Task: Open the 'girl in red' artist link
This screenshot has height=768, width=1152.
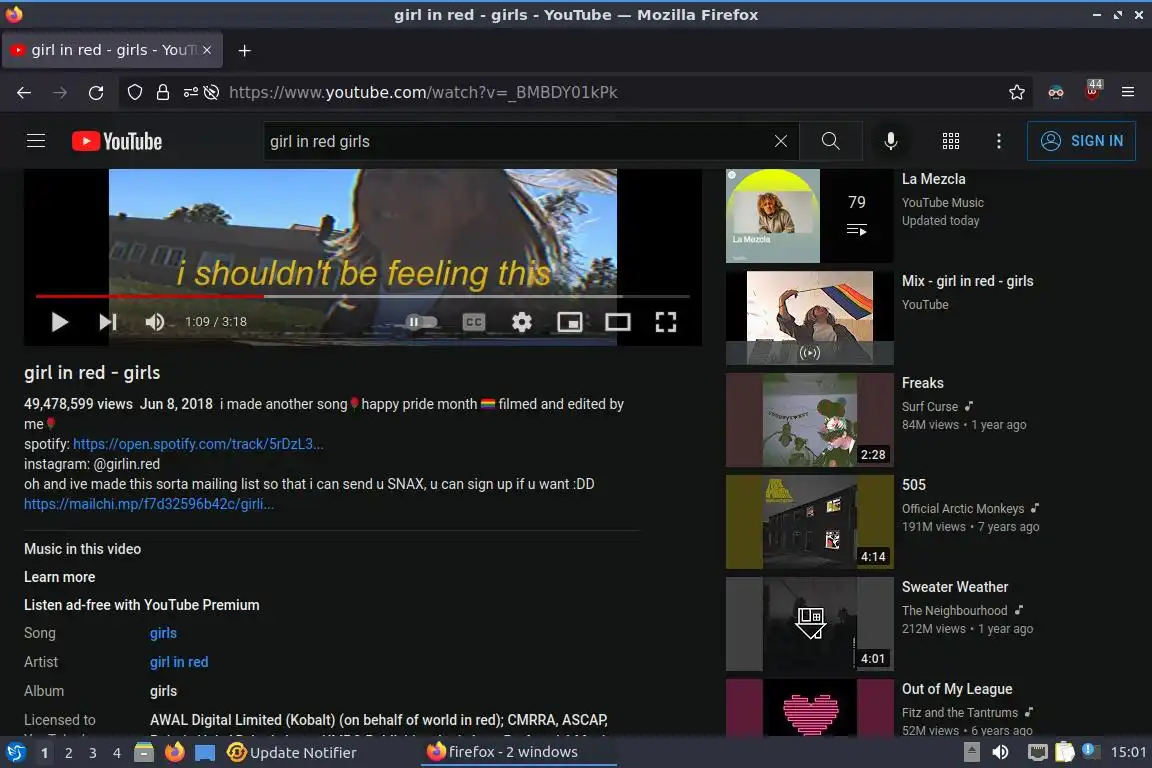Action: [179, 662]
